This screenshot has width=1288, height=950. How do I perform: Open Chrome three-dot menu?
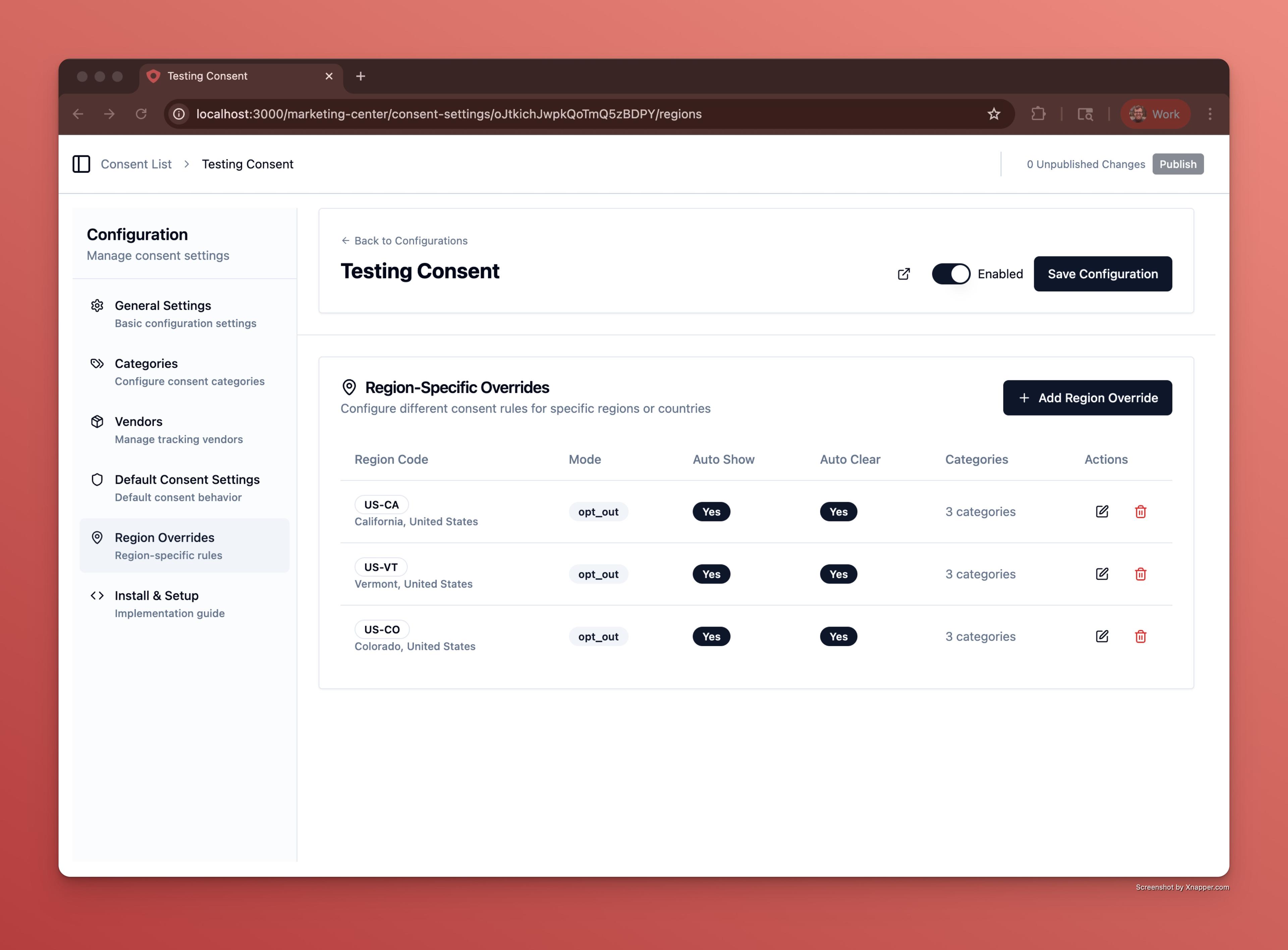(x=1209, y=114)
